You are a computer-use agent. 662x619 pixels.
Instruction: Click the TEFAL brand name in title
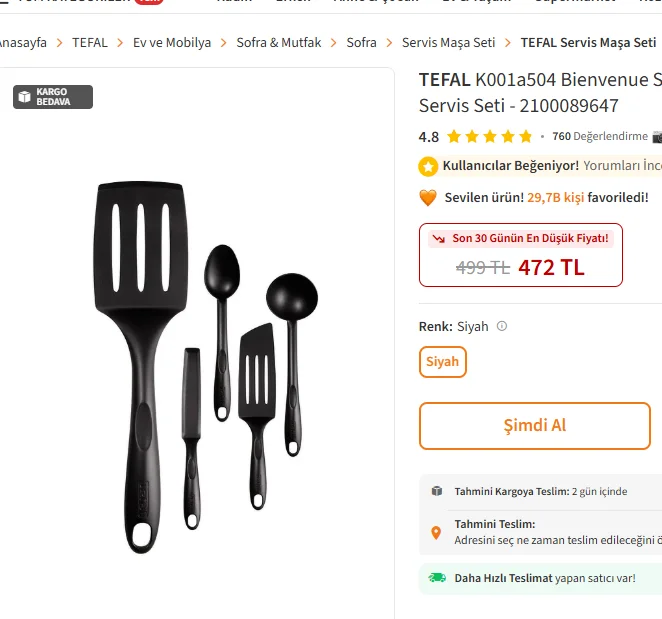[444, 80]
